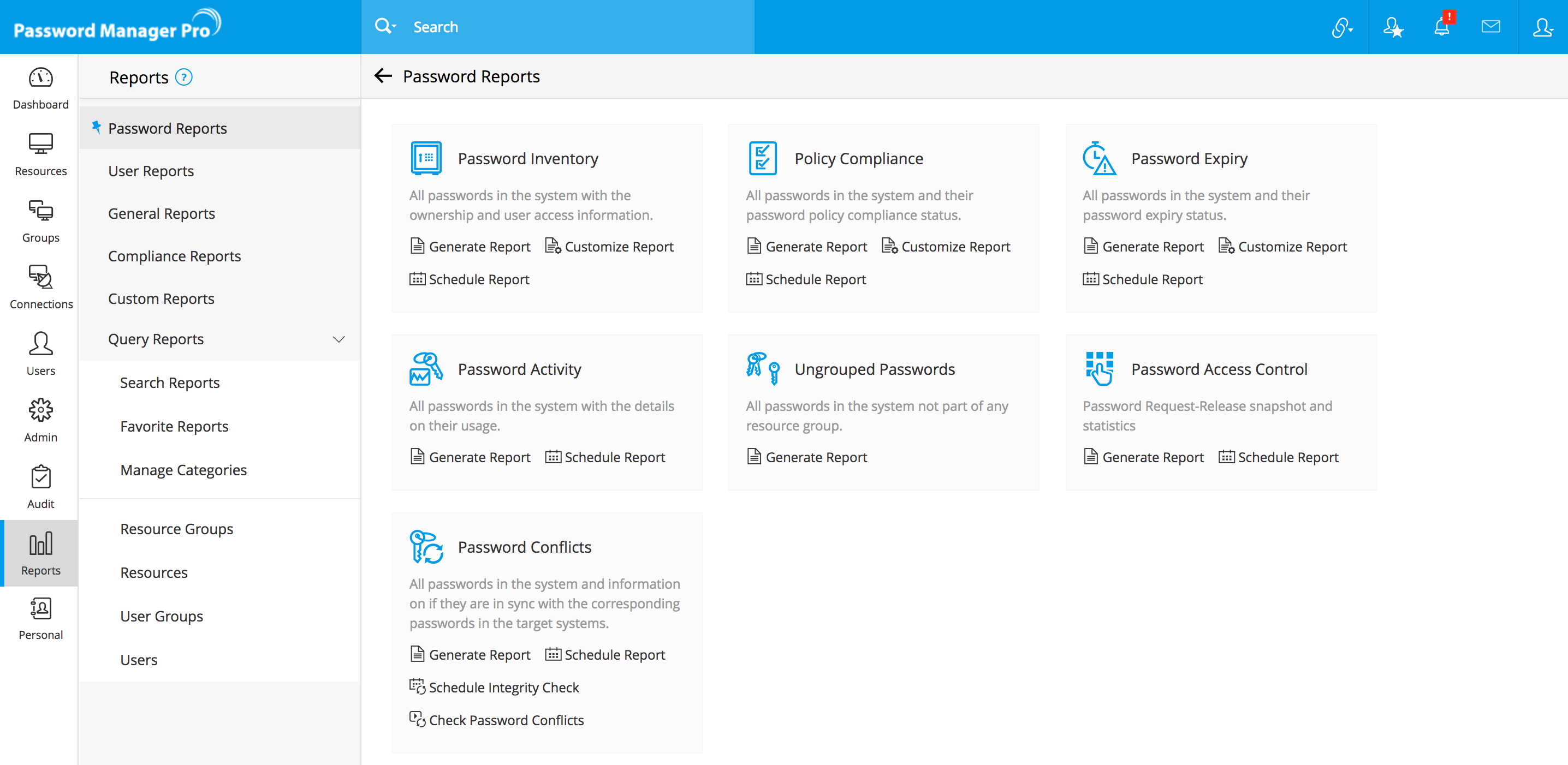Image resolution: width=1568 pixels, height=765 pixels.
Task: Click the Reports help question mark icon
Action: [184, 77]
